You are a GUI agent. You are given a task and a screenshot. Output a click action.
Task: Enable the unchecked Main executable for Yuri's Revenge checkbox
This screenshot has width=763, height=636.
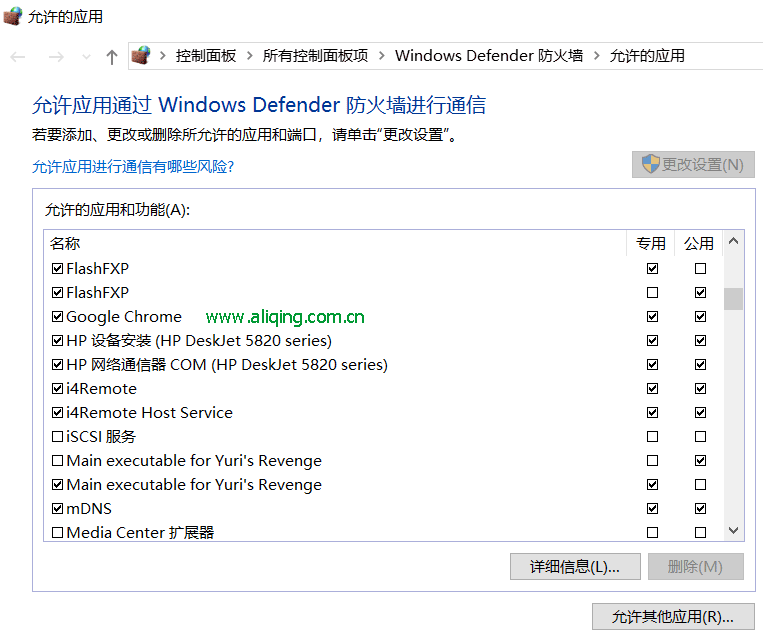[x=57, y=460]
